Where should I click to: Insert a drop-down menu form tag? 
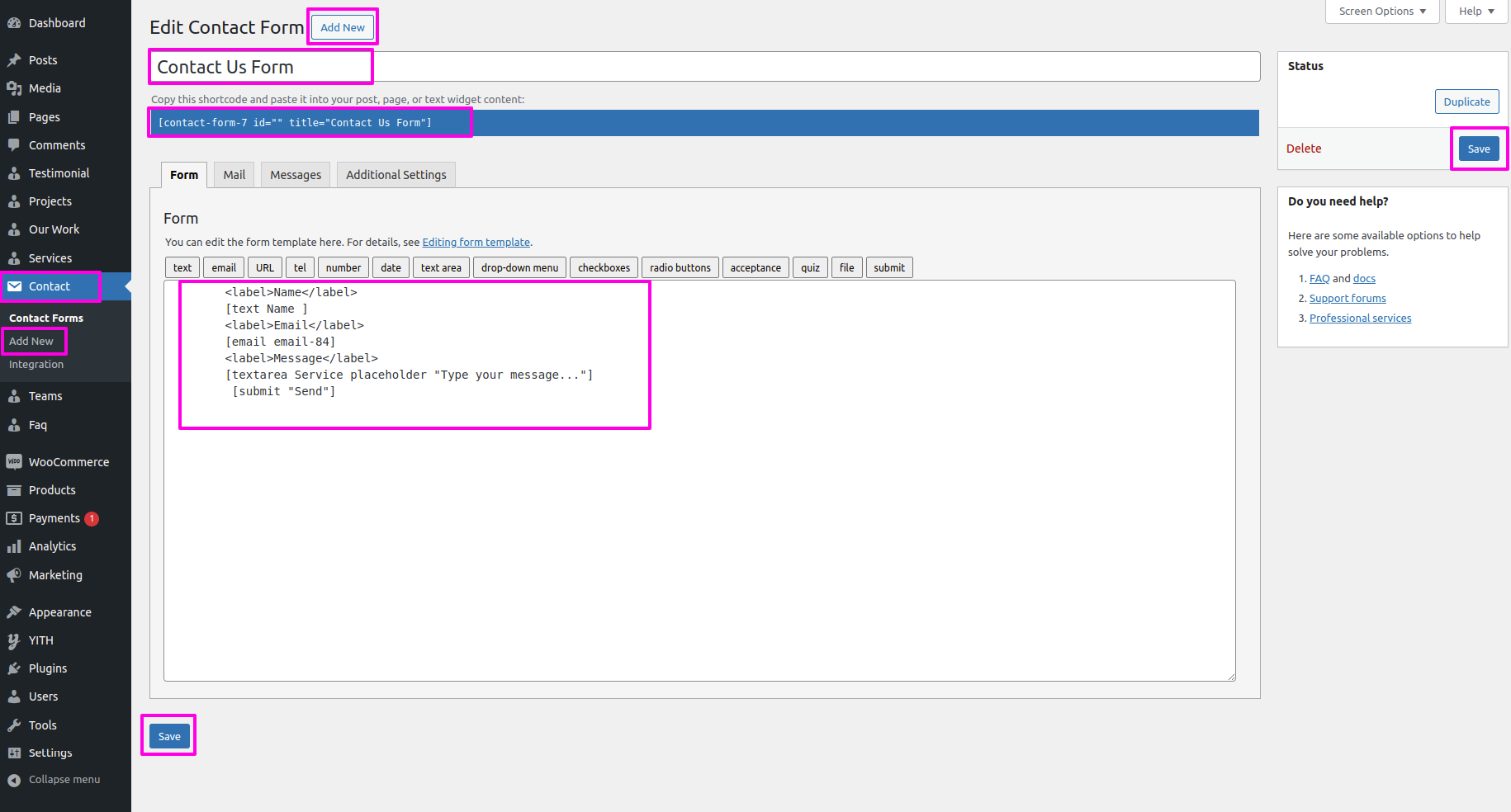[519, 268]
